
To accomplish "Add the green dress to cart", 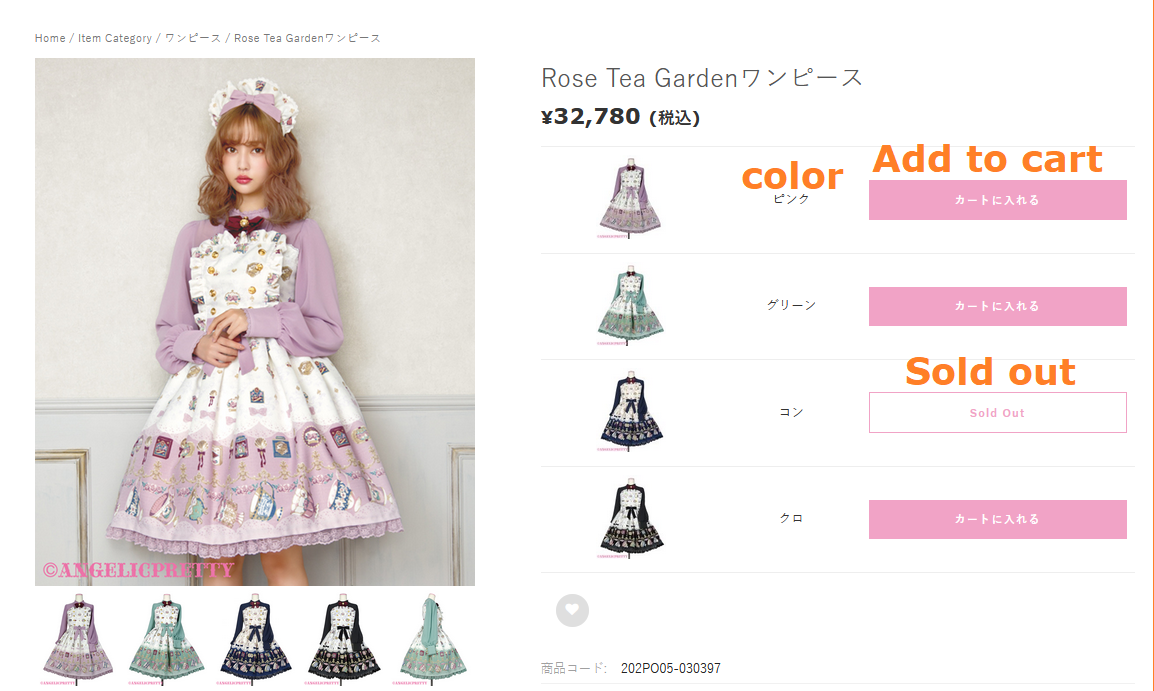I will tap(997, 306).
